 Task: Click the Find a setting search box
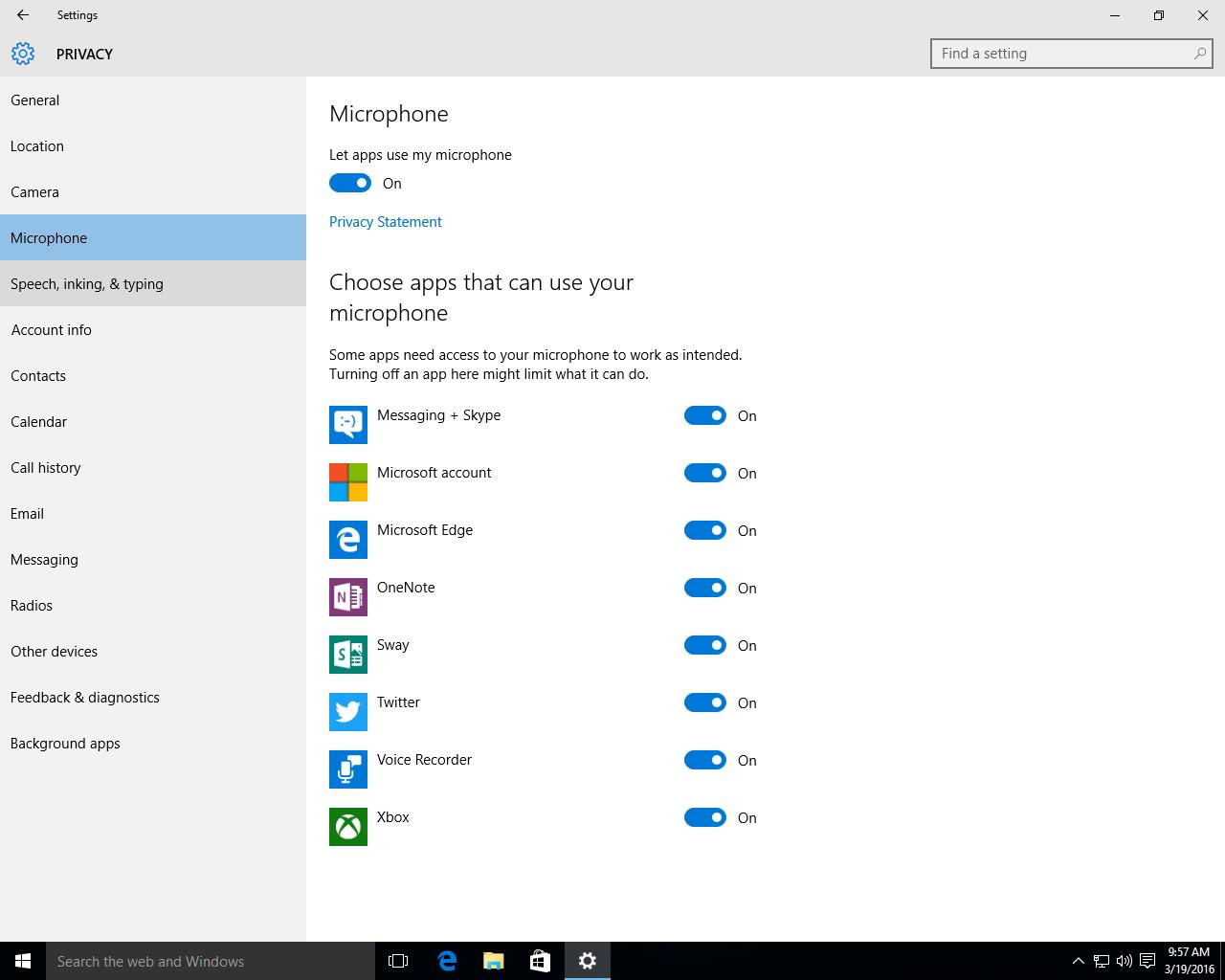(x=1072, y=54)
